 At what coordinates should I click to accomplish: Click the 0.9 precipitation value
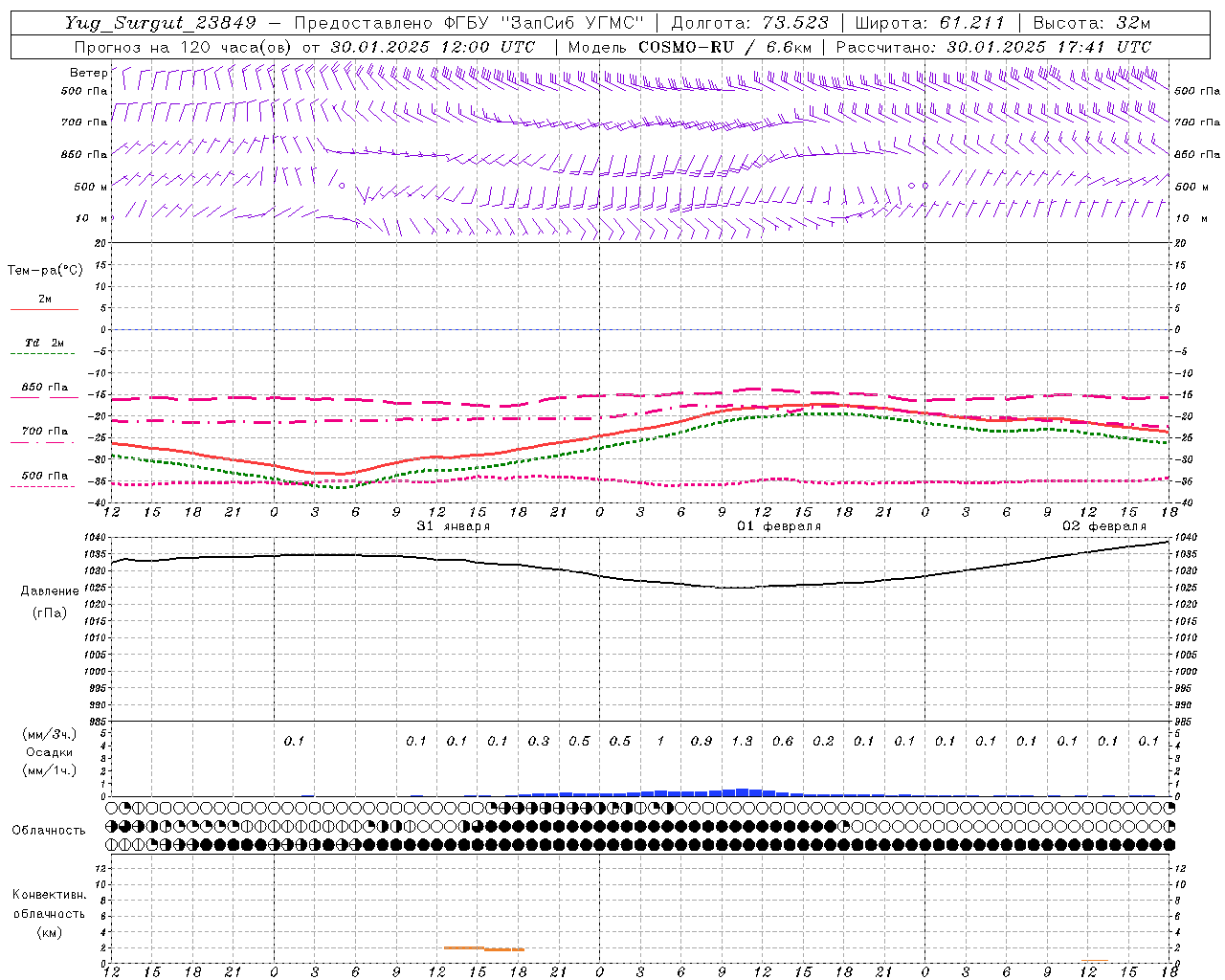[702, 741]
